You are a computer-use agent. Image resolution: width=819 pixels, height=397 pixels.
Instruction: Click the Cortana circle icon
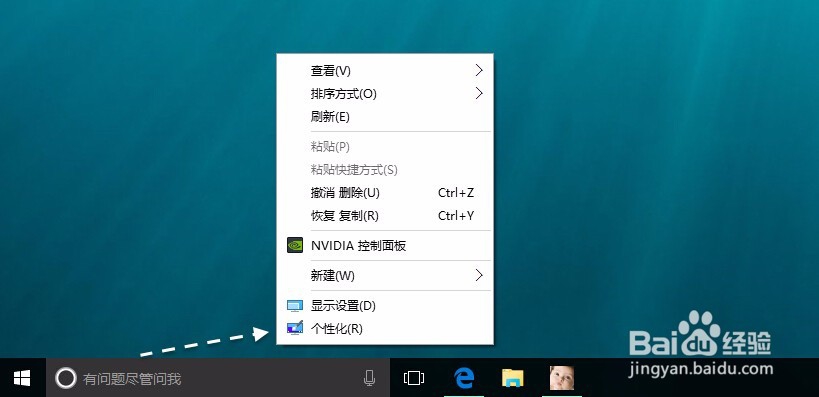click(66, 378)
